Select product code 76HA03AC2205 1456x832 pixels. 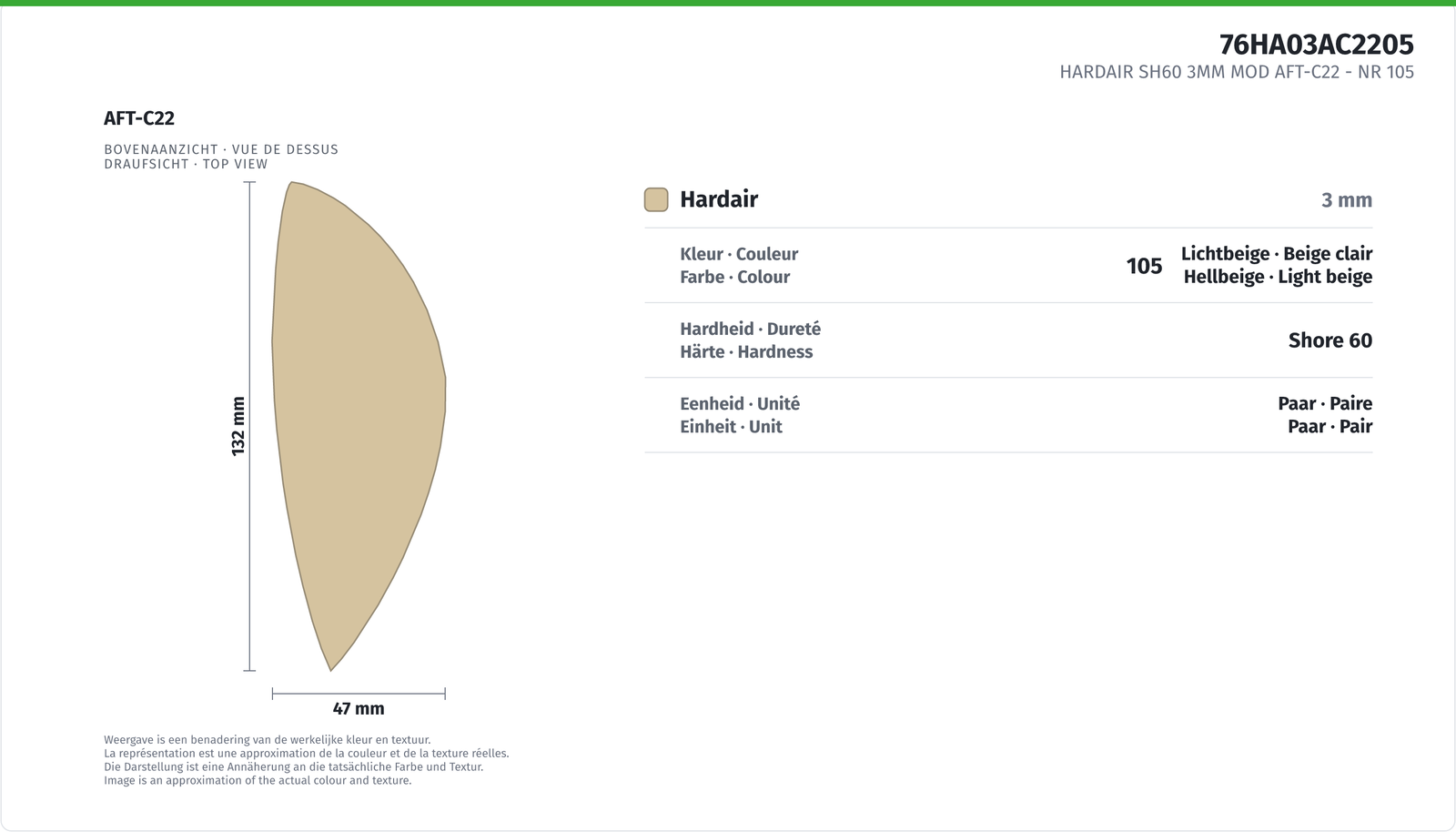1316,44
